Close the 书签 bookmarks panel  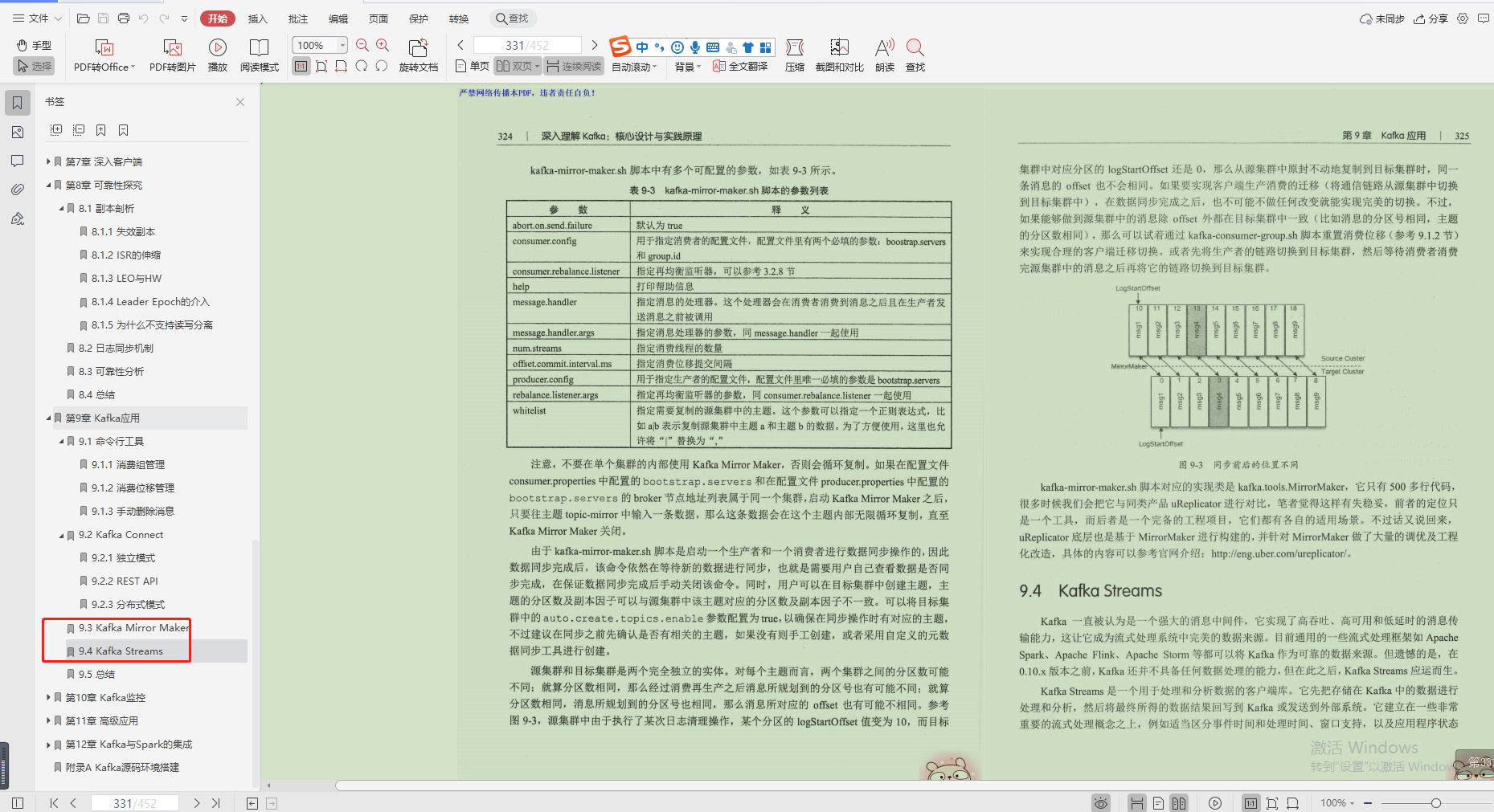pos(240,102)
